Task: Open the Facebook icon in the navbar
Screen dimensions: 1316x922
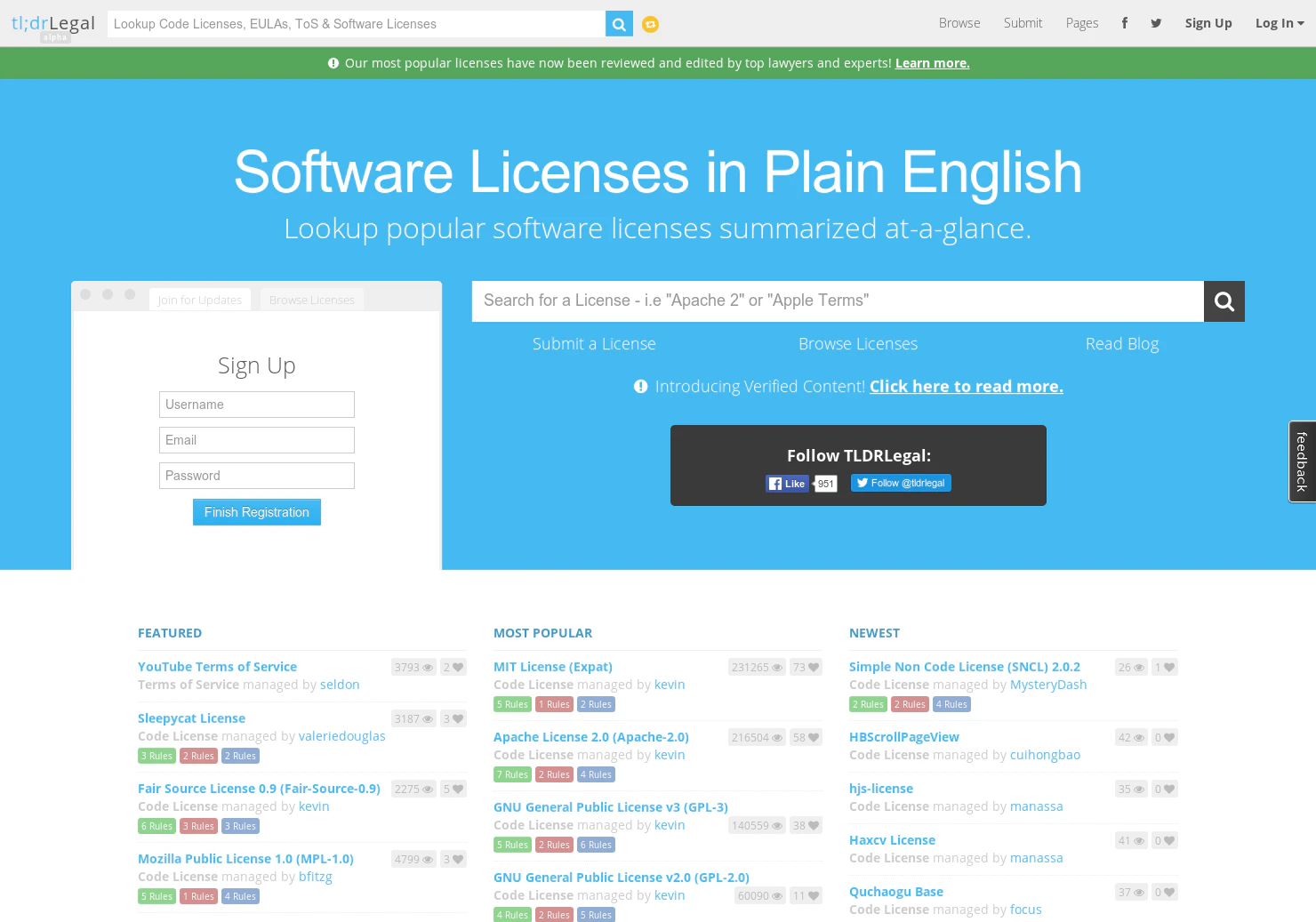Action: (x=1125, y=23)
